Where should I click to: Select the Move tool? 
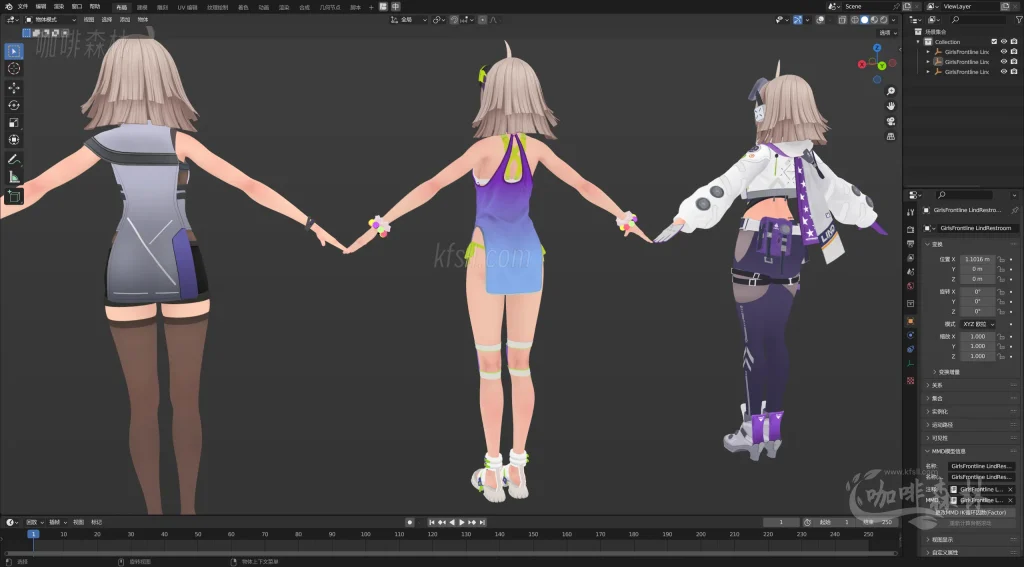pos(14,88)
